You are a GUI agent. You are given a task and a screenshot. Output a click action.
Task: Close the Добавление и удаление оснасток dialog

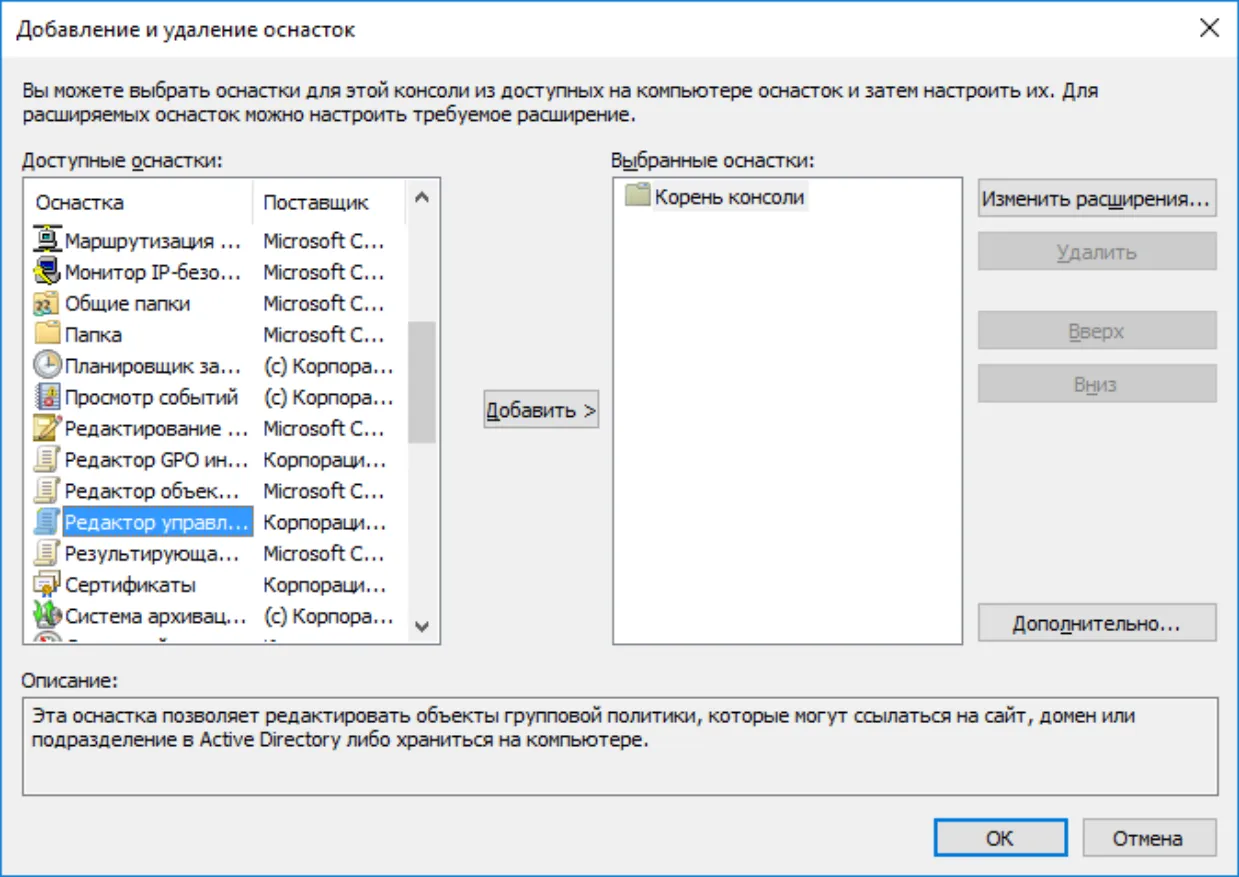[1209, 29]
